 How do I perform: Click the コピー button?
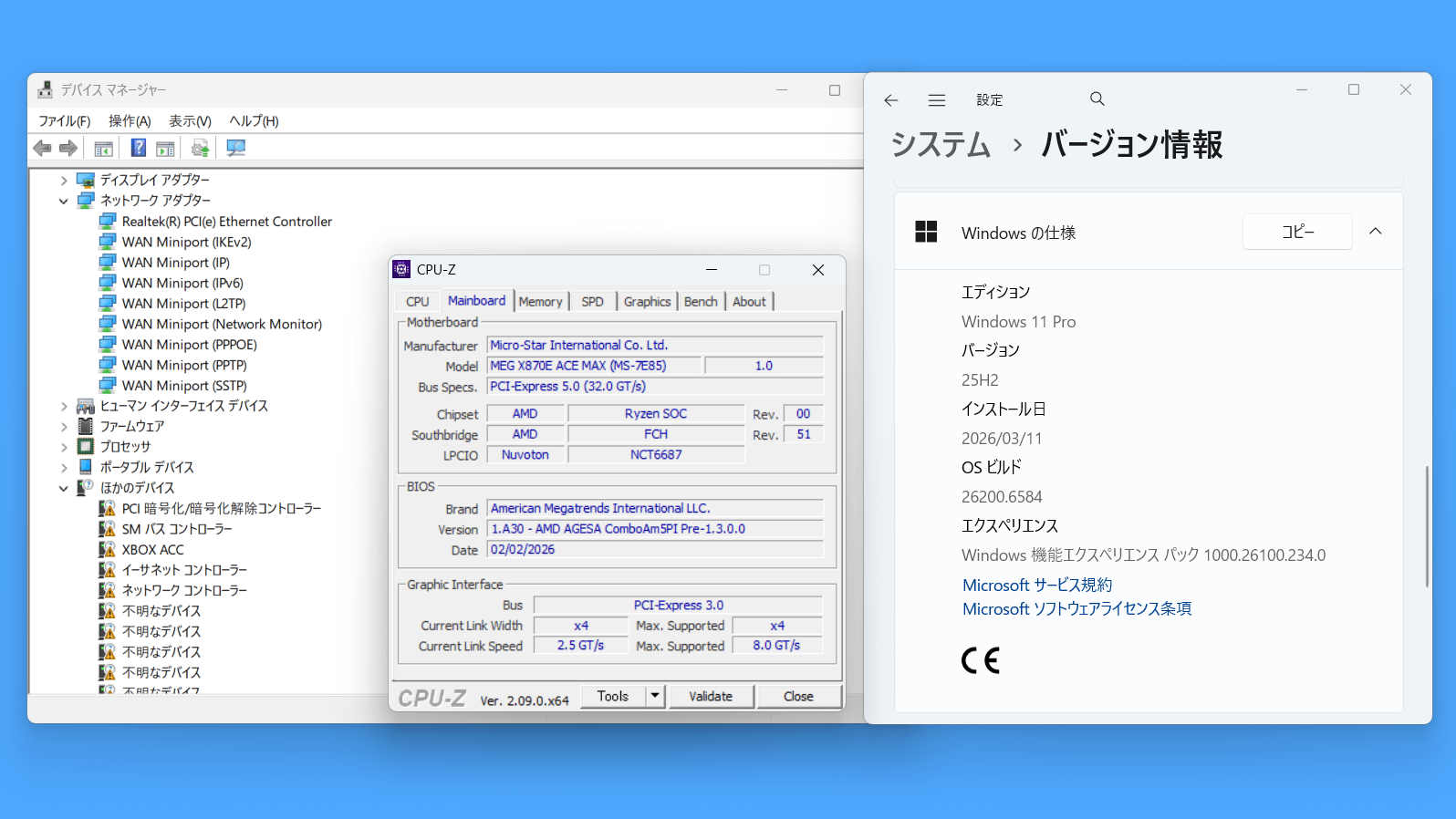pos(1296,232)
